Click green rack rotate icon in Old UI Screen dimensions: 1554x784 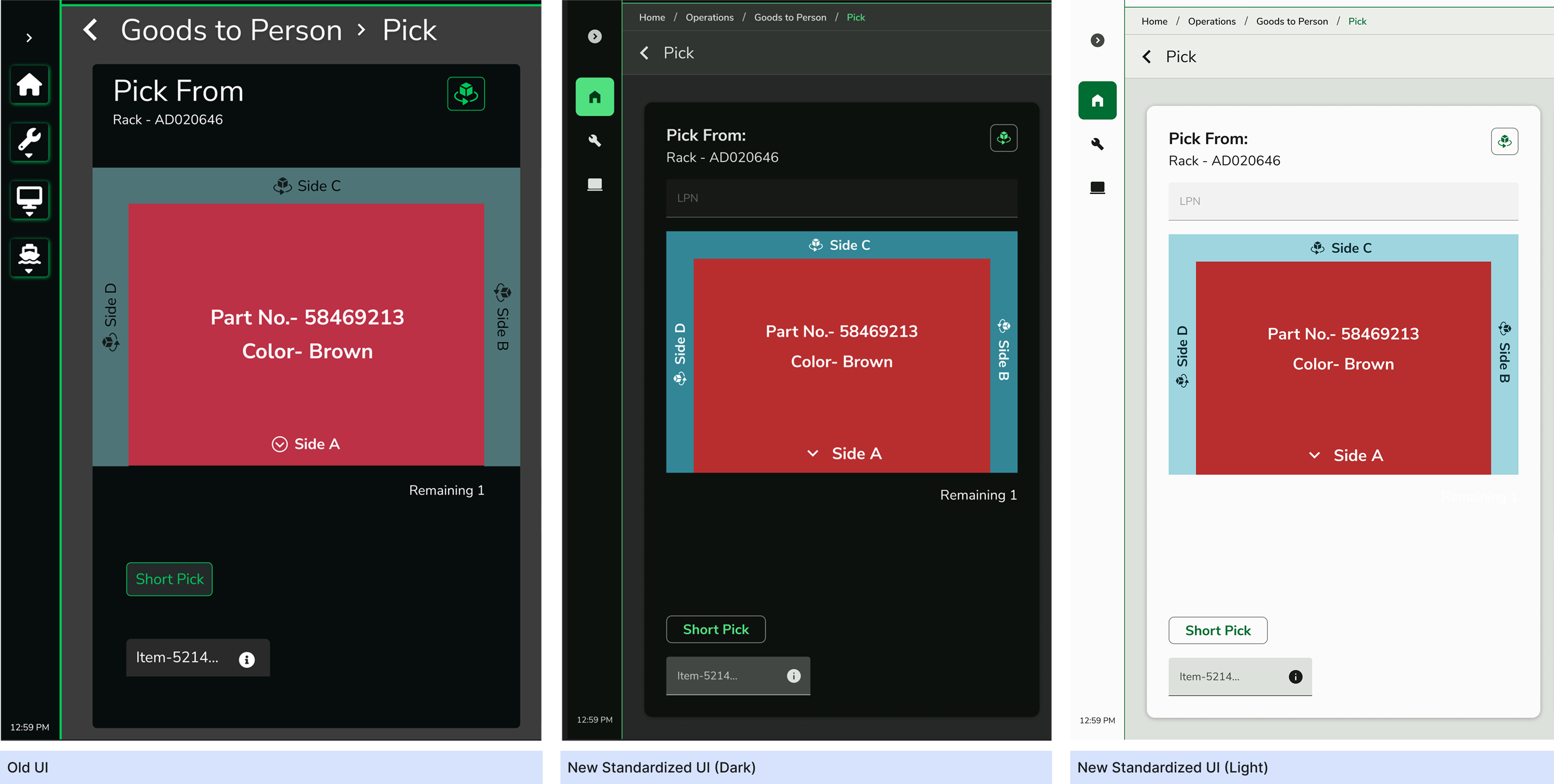466,94
